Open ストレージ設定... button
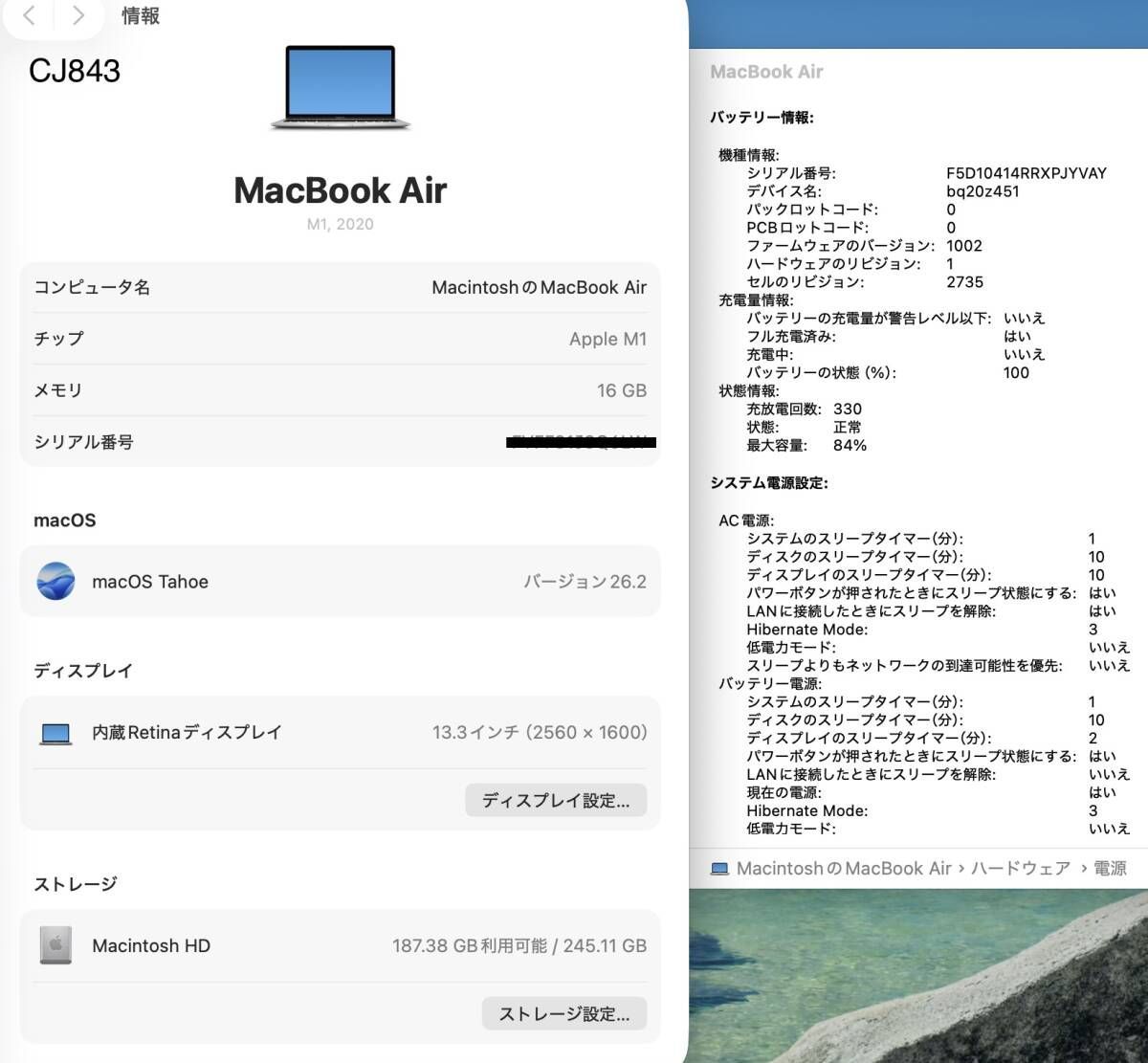The width and height of the screenshot is (1148, 1063). [x=564, y=1013]
